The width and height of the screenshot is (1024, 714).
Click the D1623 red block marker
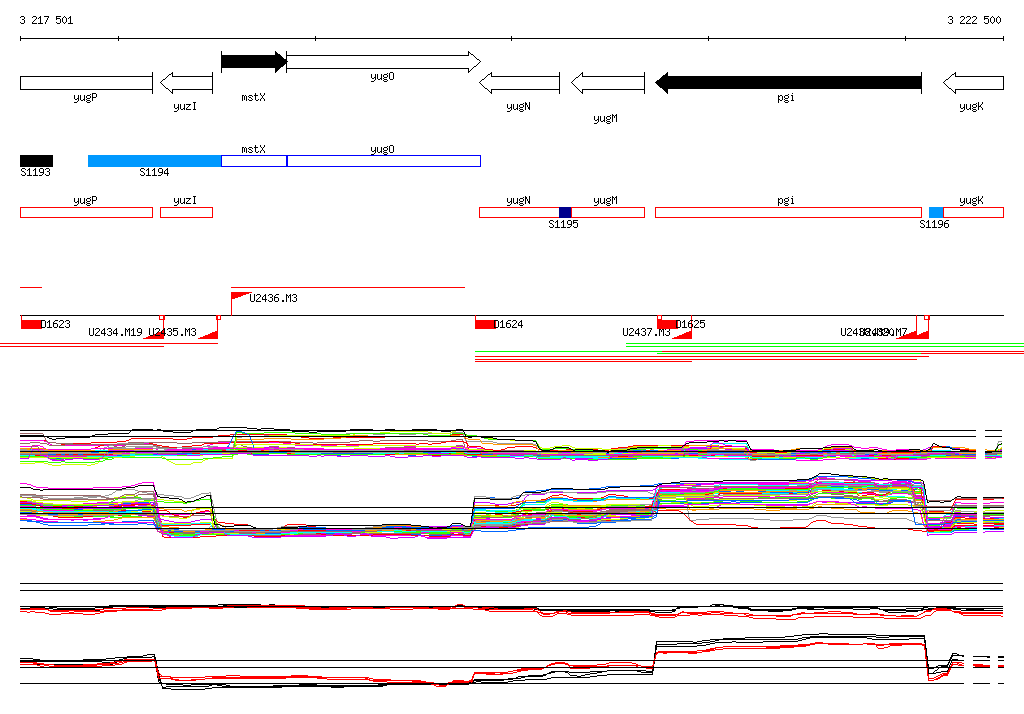[x=31, y=324]
